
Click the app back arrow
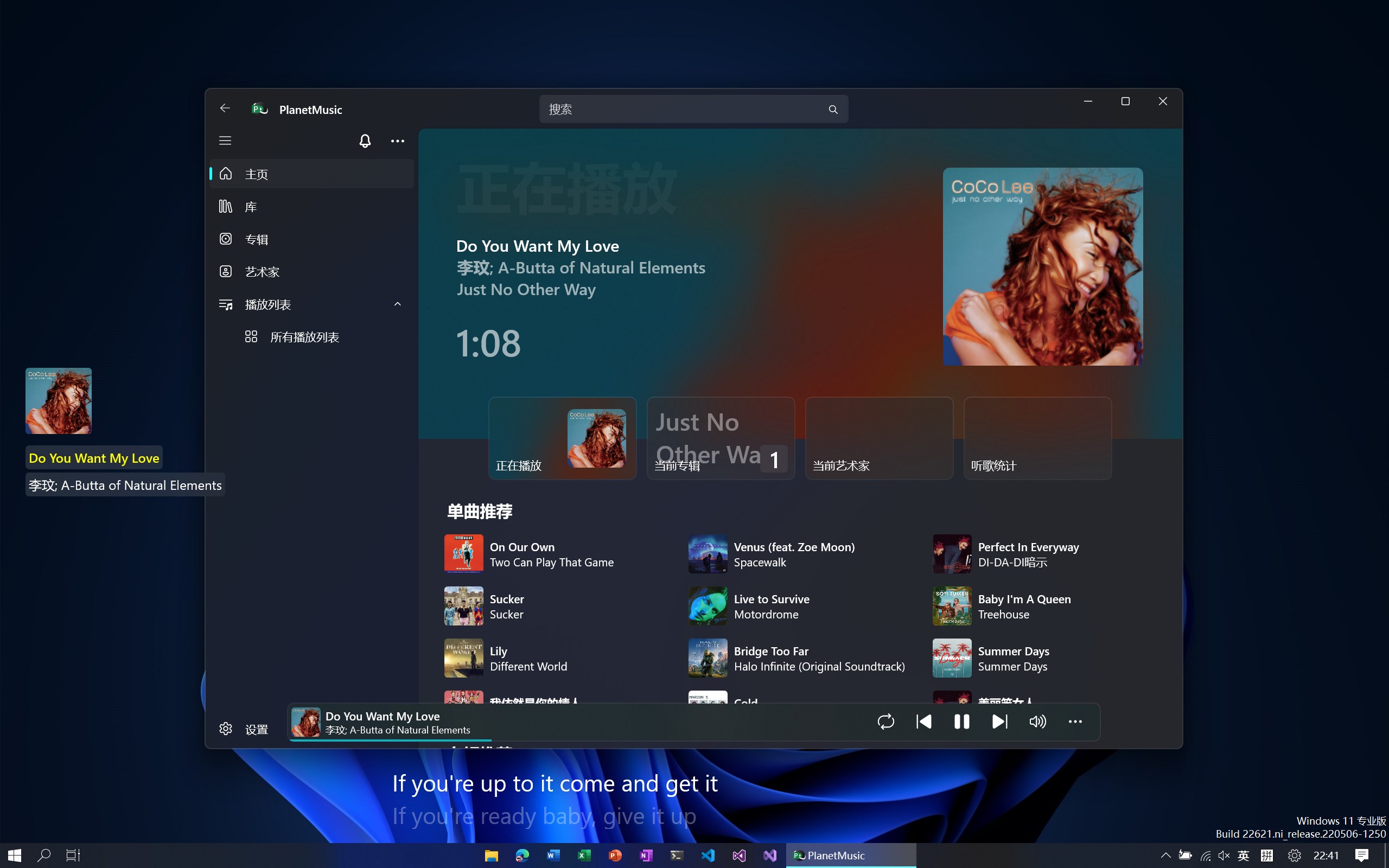[x=225, y=108]
